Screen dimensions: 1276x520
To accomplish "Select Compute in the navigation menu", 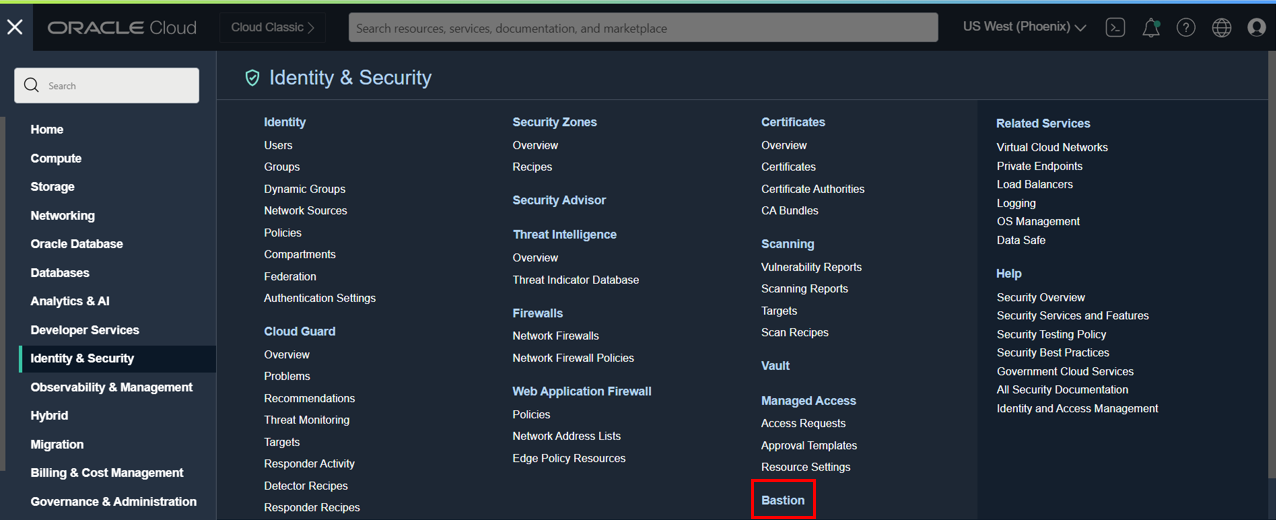I will [56, 158].
